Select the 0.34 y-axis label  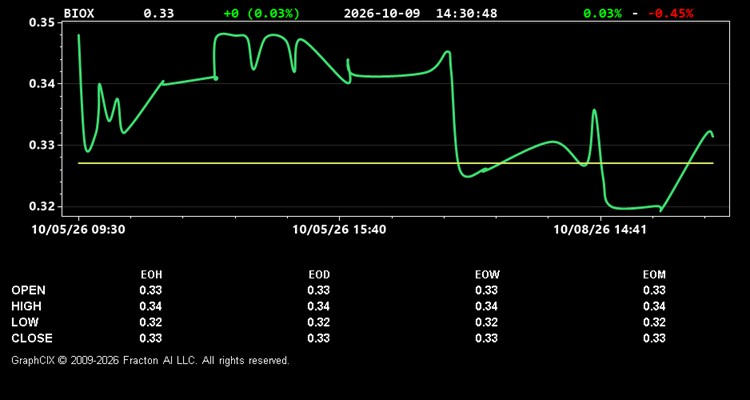coord(42,84)
